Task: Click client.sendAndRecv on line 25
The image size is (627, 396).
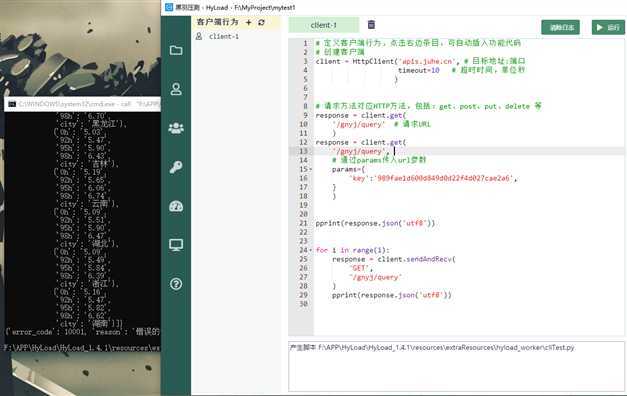Action: click(416, 259)
